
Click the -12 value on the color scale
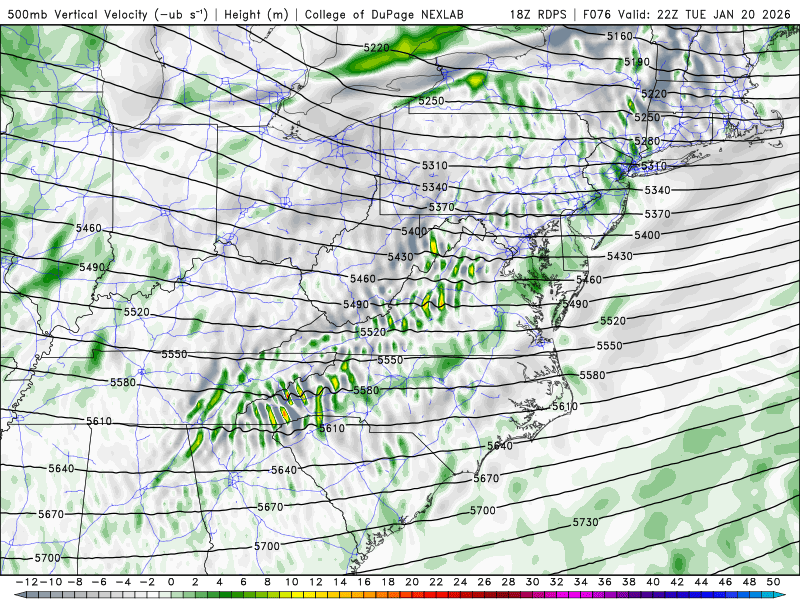tap(26, 582)
